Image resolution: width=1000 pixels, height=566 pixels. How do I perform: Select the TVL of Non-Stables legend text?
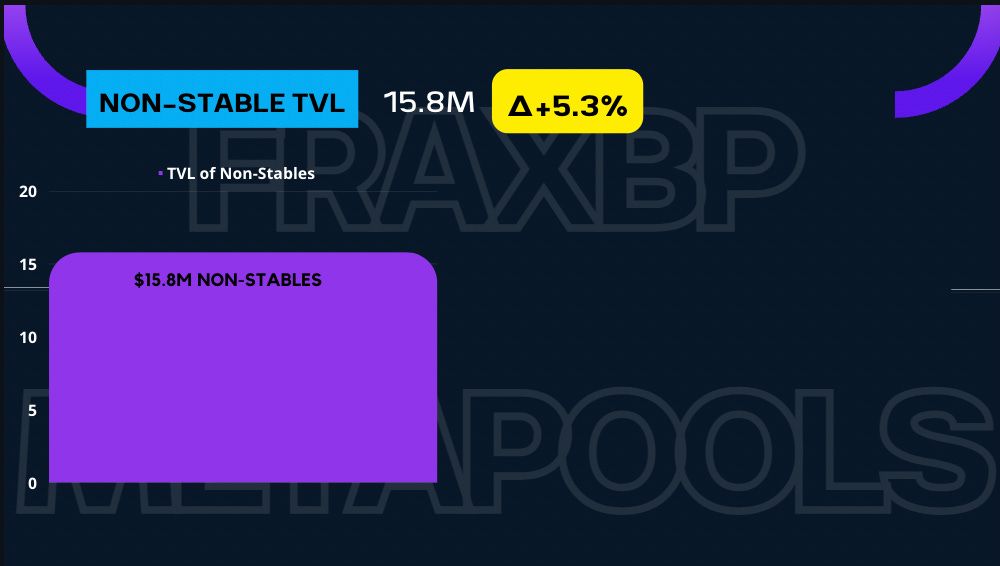tap(241, 174)
